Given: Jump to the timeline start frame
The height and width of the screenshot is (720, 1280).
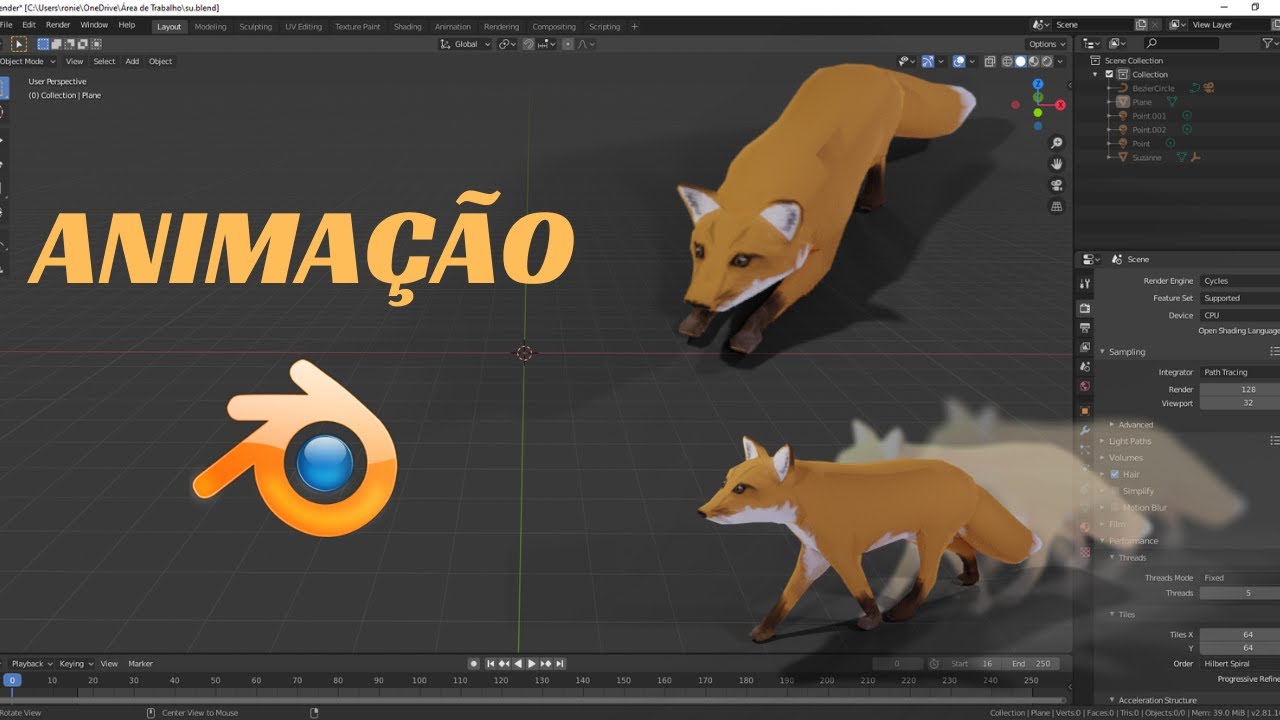Looking at the screenshot, I should [x=491, y=663].
